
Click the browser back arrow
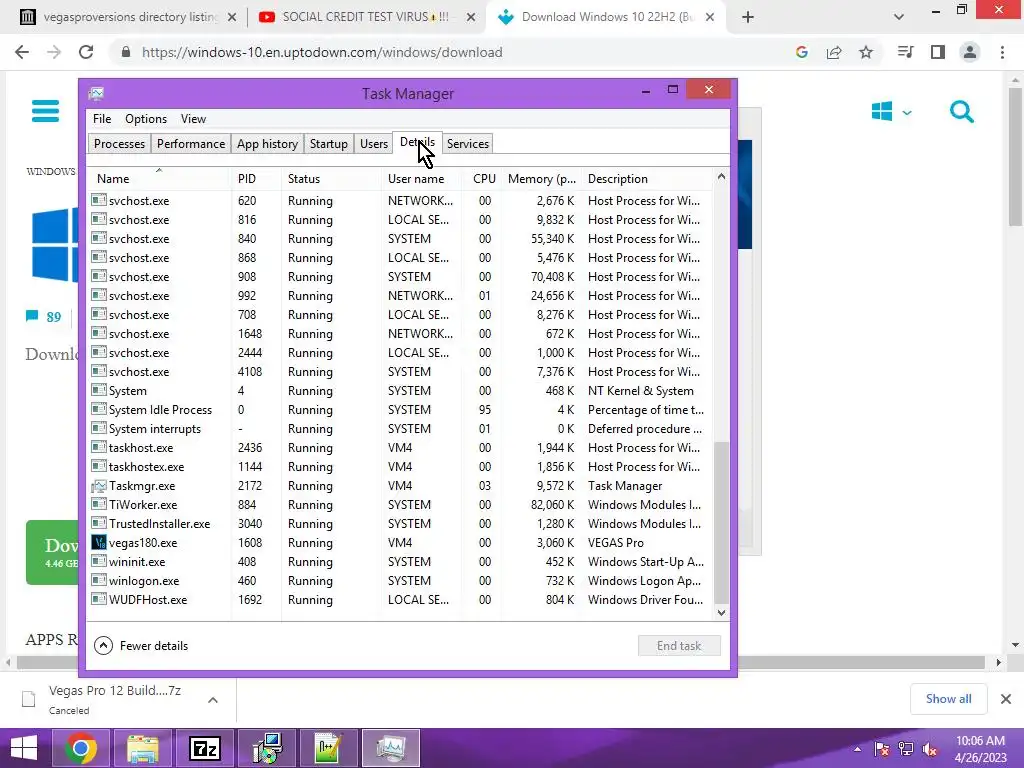(22, 52)
